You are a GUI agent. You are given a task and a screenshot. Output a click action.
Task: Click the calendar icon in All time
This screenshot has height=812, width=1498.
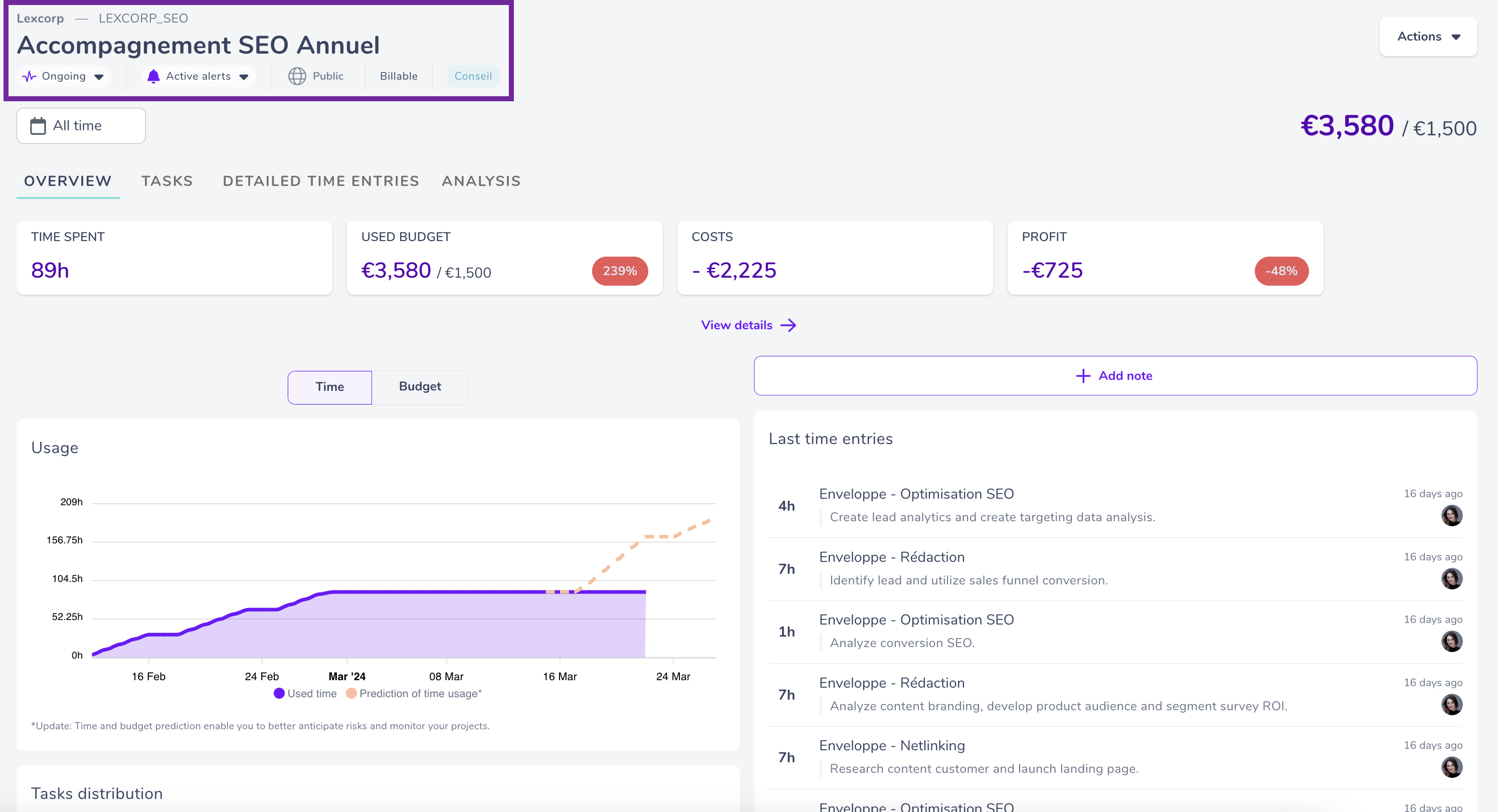click(38, 125)
